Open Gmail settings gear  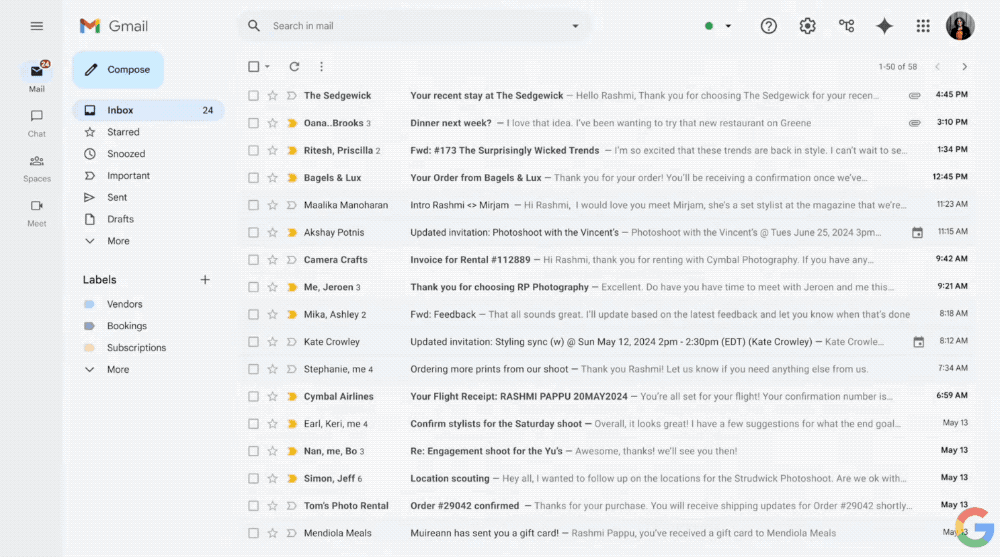[x=807, y=26]
